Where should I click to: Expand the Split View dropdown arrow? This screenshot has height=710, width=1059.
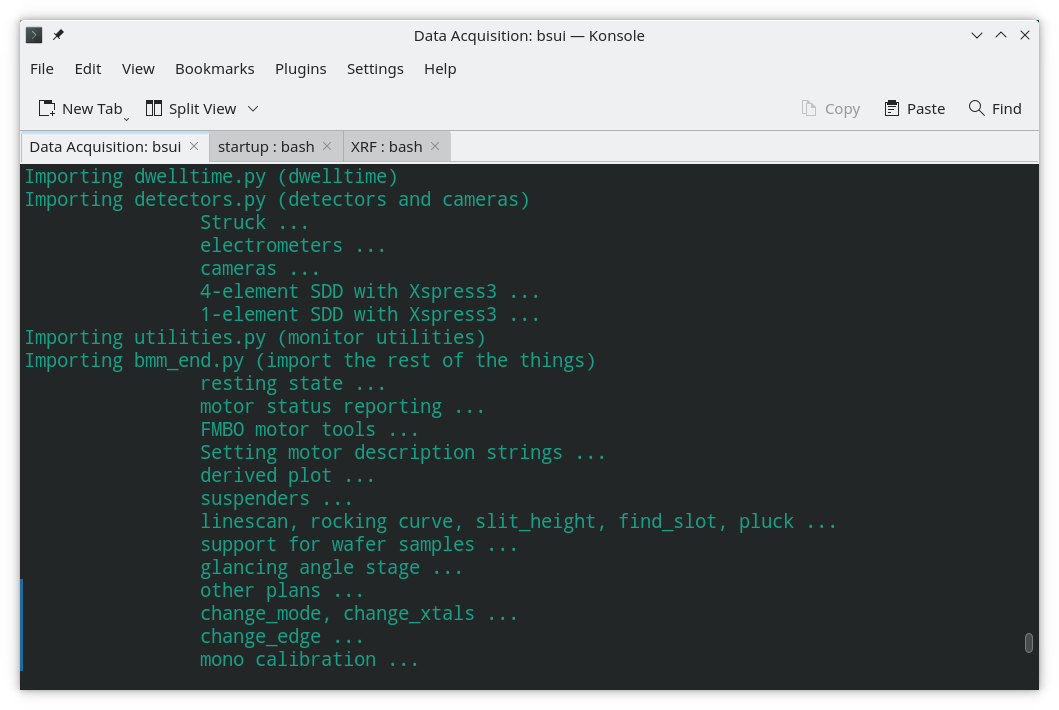pyautogui.click(x=253, y=109)
